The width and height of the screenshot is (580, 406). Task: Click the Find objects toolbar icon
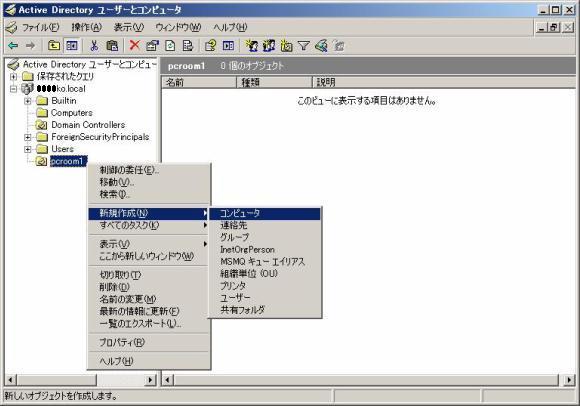click(x=321, y=46)
